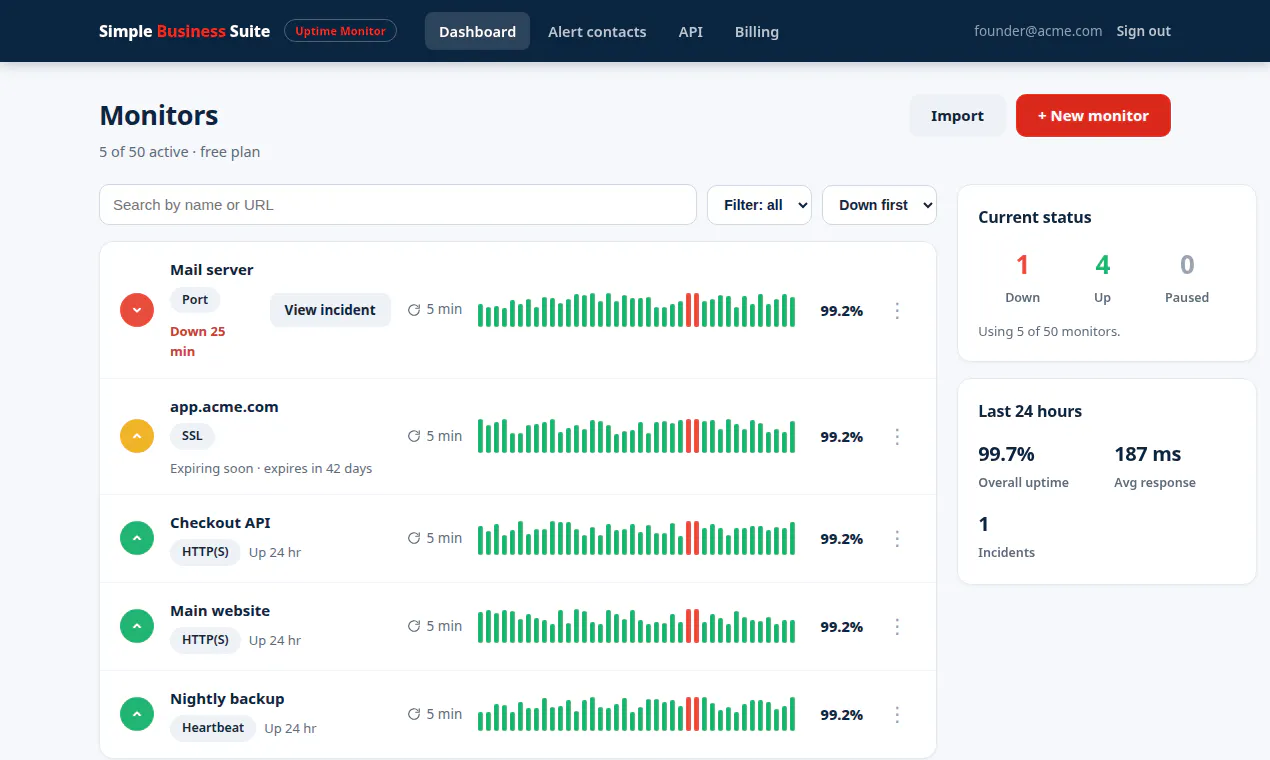This screenshot has height=760, width=1270.
Task: Click the app.acme.com uptime bar chart
Action: [637, 436]
